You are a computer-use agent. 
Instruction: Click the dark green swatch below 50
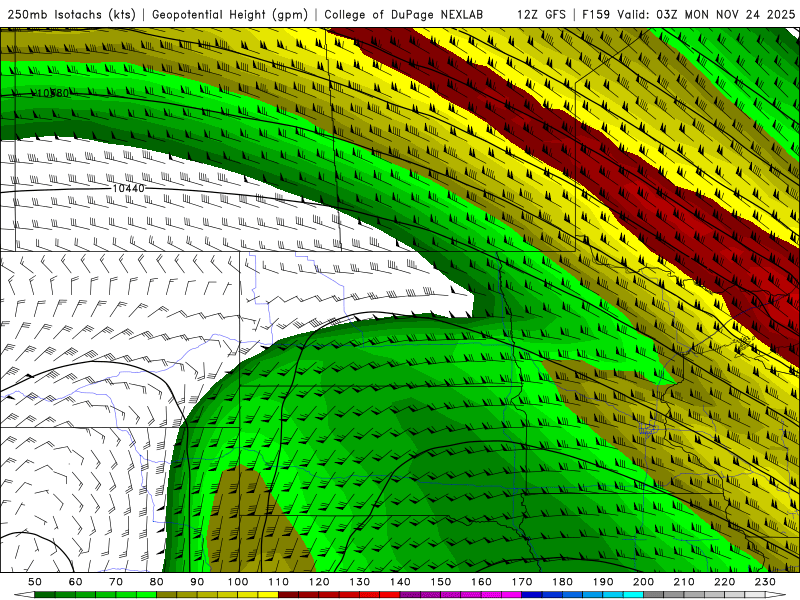tap(45, 595)
